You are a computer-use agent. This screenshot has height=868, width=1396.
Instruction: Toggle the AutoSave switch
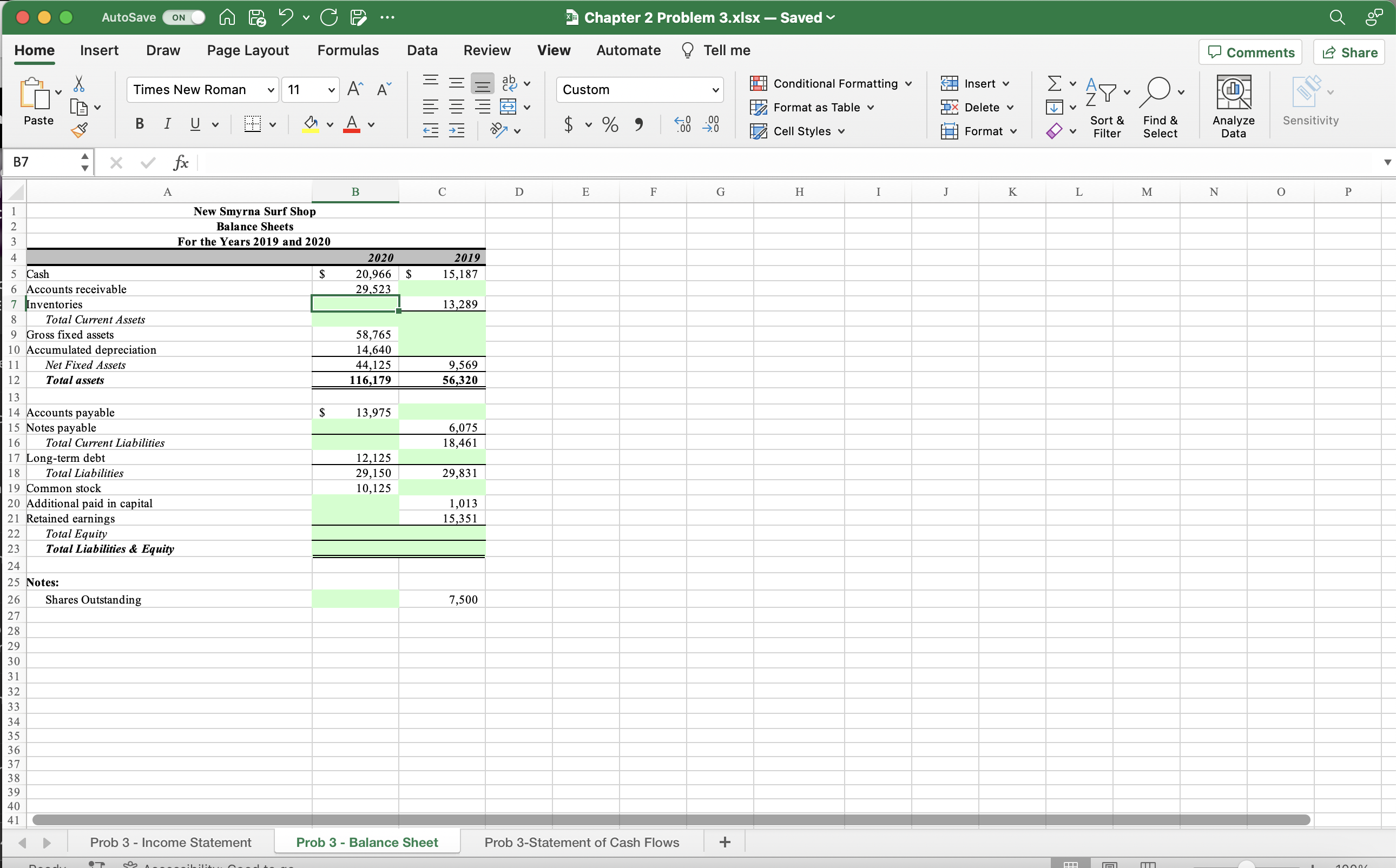(184, 17)
